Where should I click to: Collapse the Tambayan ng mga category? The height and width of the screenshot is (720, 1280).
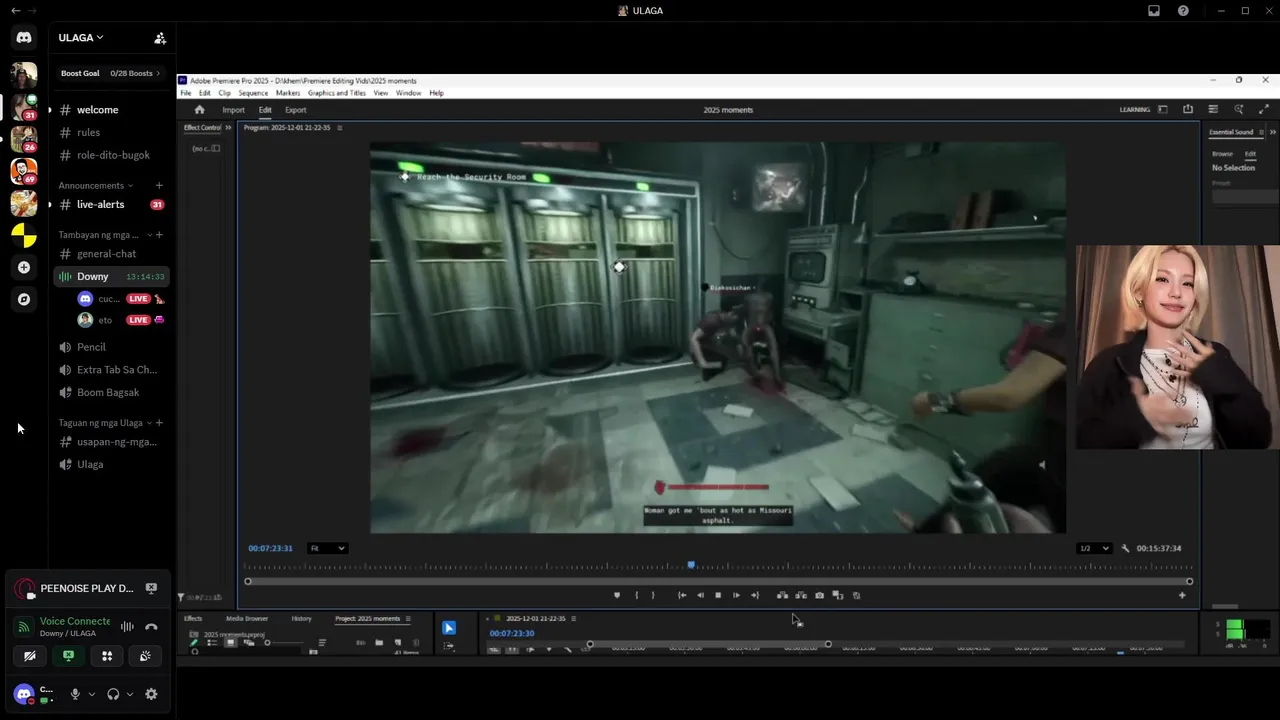(x=105, y=235)
